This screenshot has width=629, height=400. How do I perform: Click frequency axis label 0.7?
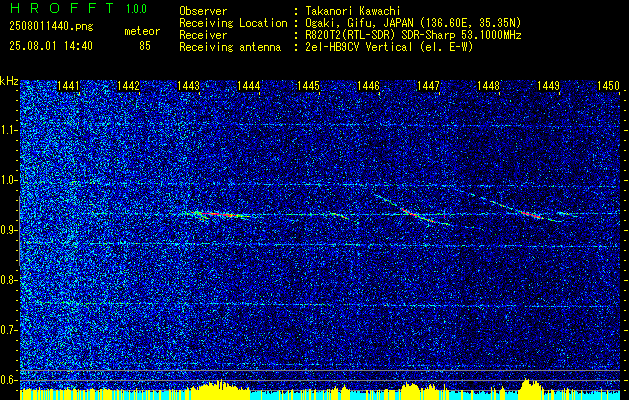pos(8,330)
